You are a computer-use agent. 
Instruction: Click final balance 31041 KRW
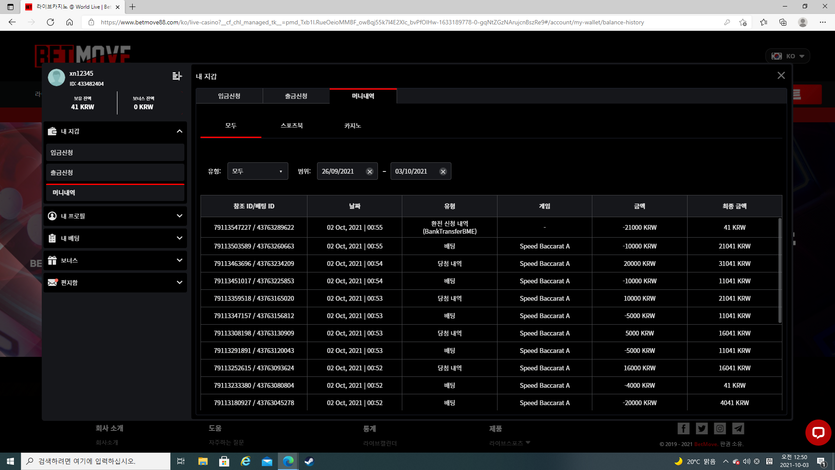click(x=734, y=263)
